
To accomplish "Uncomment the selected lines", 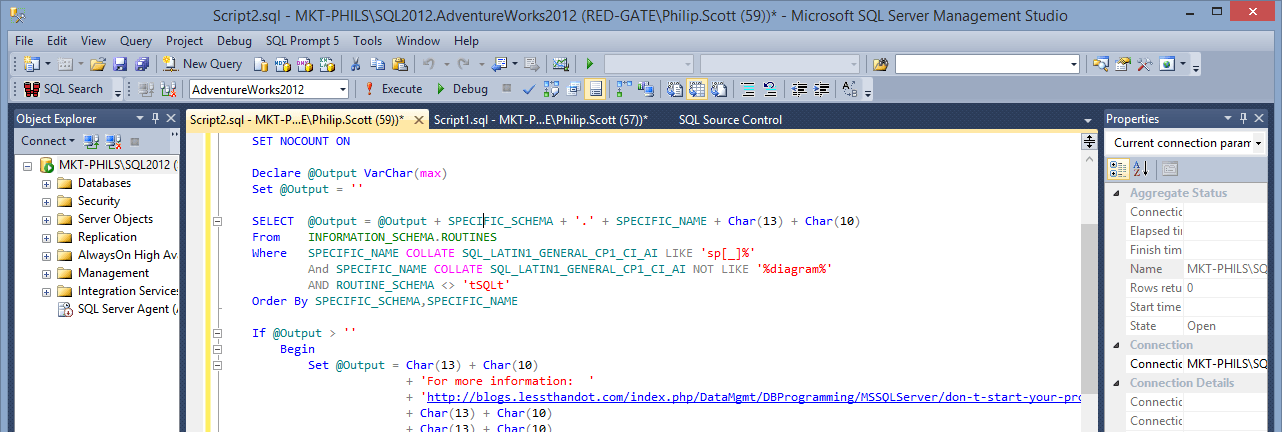I will pos(770,89).
